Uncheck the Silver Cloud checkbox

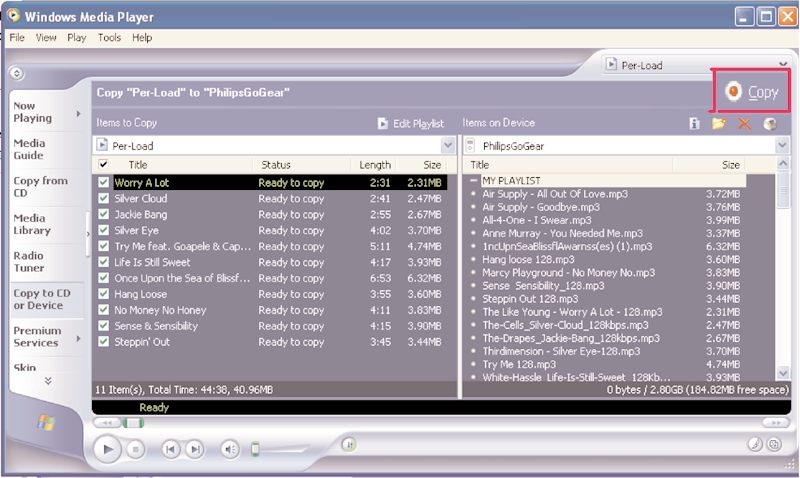pyautogui.click(x=103, y=198)
